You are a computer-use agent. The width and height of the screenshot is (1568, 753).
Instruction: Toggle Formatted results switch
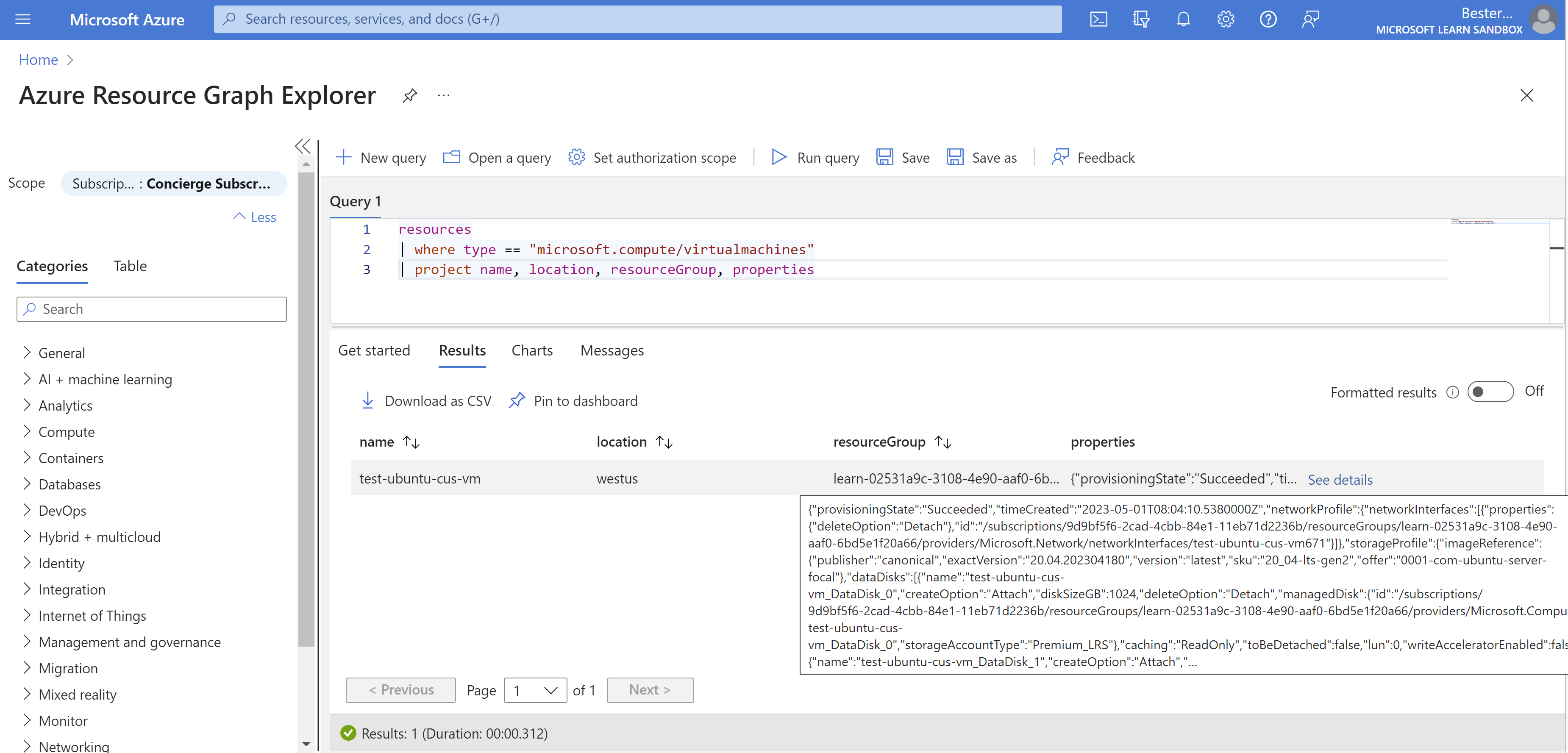(1490, 392)
